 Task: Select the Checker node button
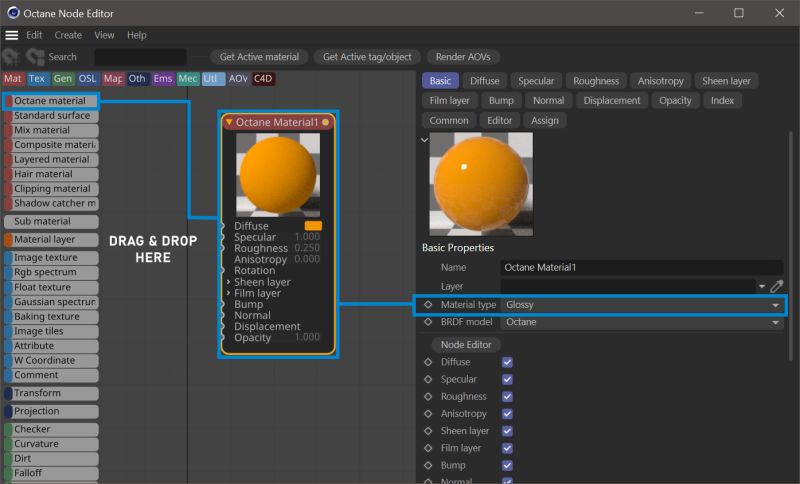(51, 429)
